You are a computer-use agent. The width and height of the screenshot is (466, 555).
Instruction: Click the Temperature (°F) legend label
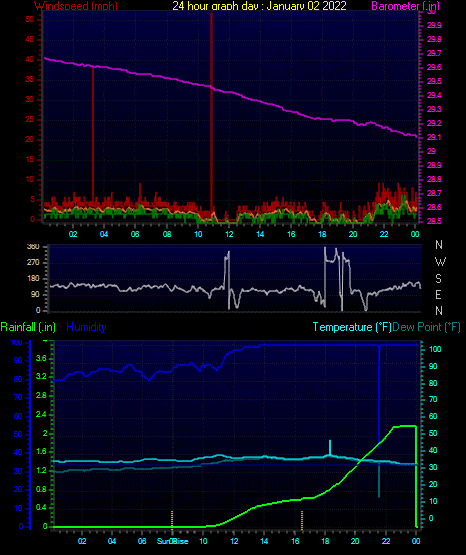(352, 327)
